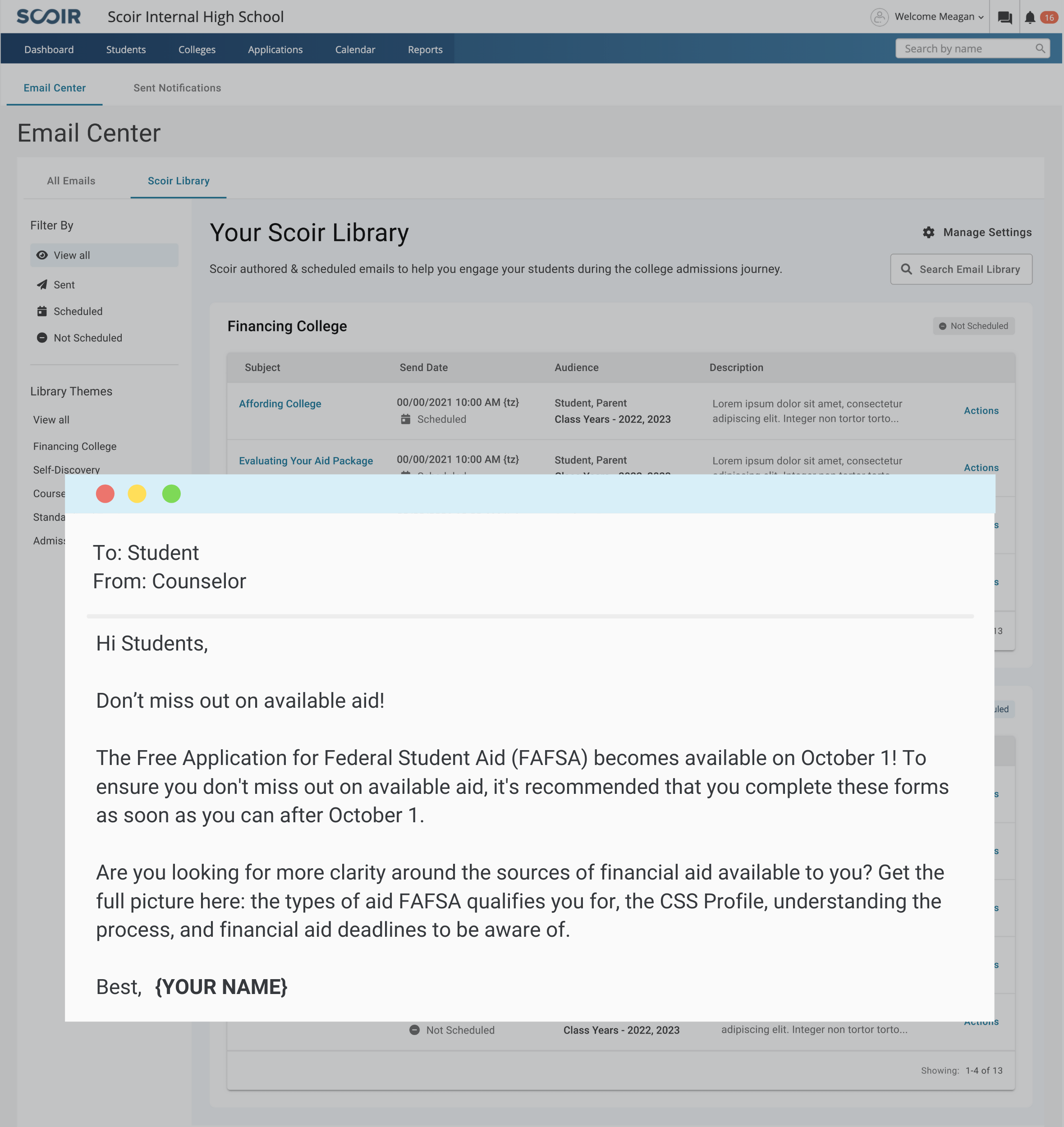Viewport: 1064px width, 1127px height.
Task: Click the 'To: Student' line
Action: tap(146, 552)
